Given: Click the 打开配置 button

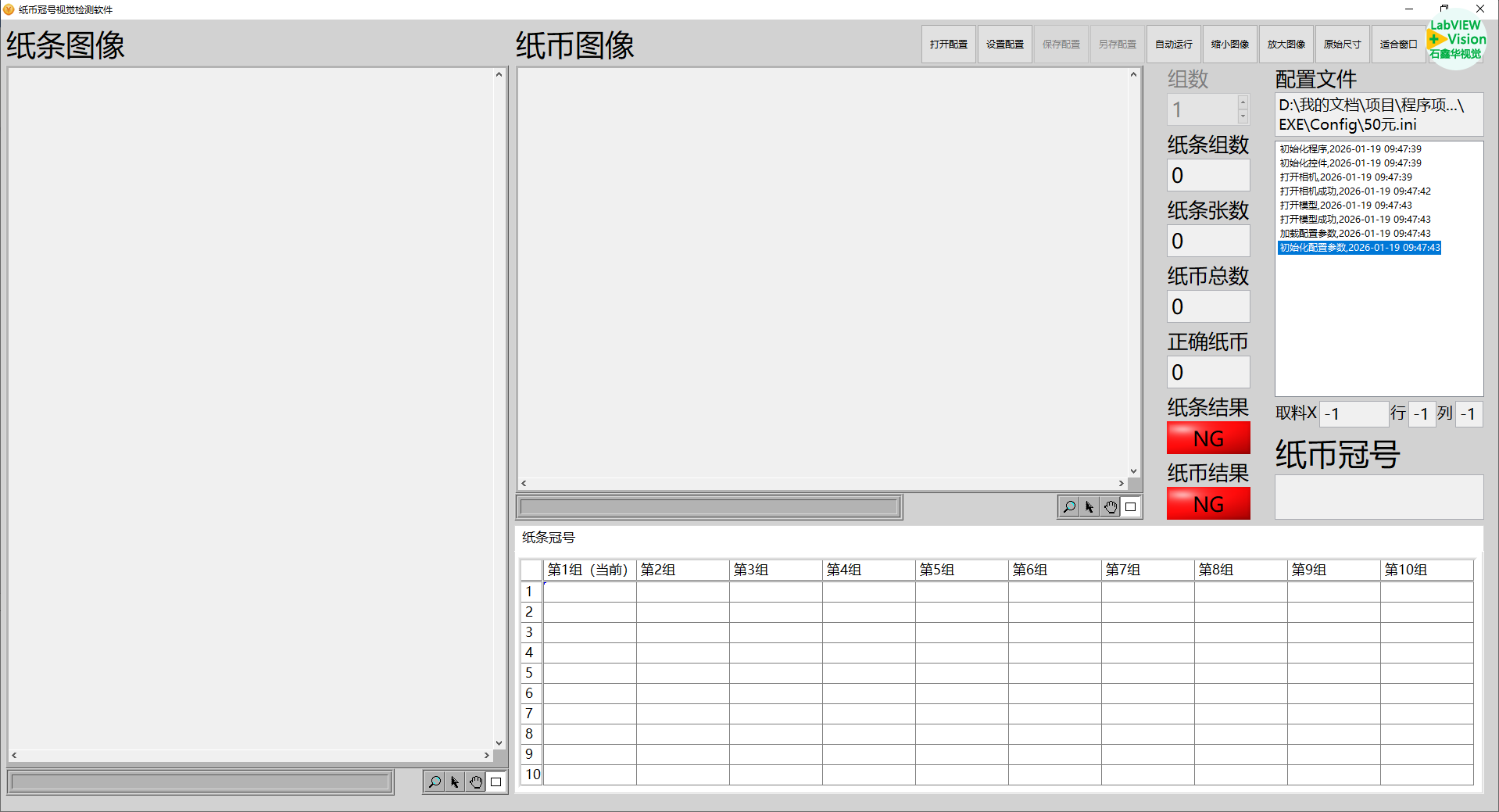Looking at the screenshot, I should pos(949,45).
